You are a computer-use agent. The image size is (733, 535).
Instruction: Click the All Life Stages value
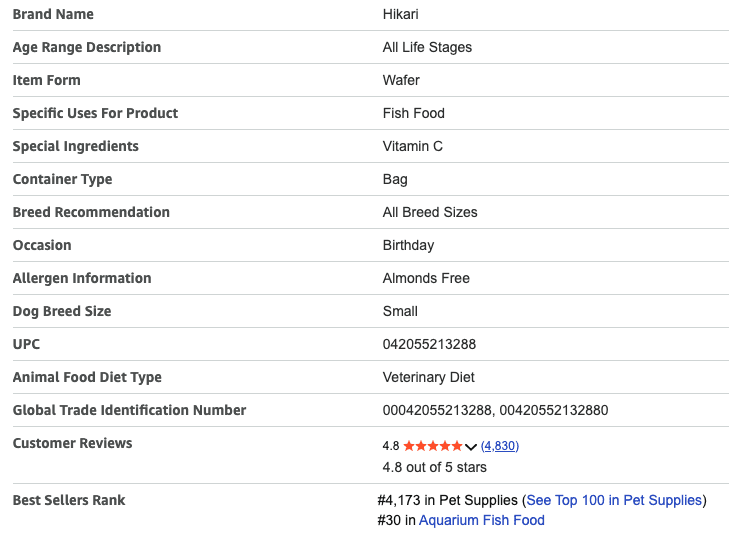pos(427,47)
